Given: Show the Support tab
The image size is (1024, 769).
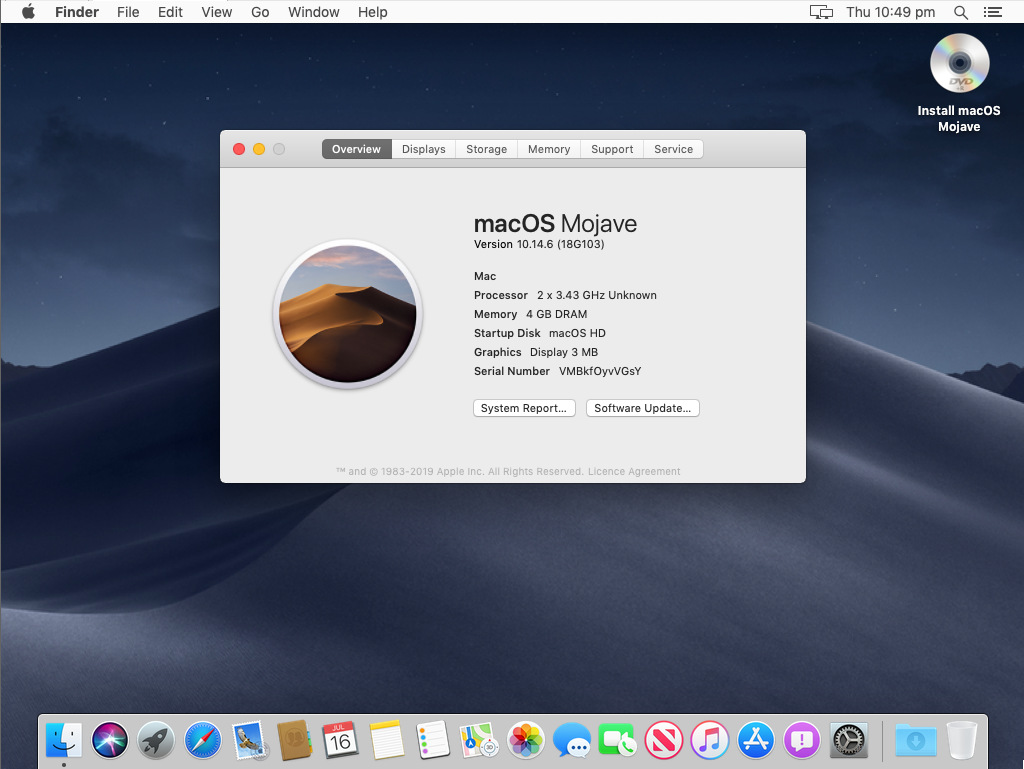Looking at the screenshot, I should pyautogui.click(x=612, y=149).
